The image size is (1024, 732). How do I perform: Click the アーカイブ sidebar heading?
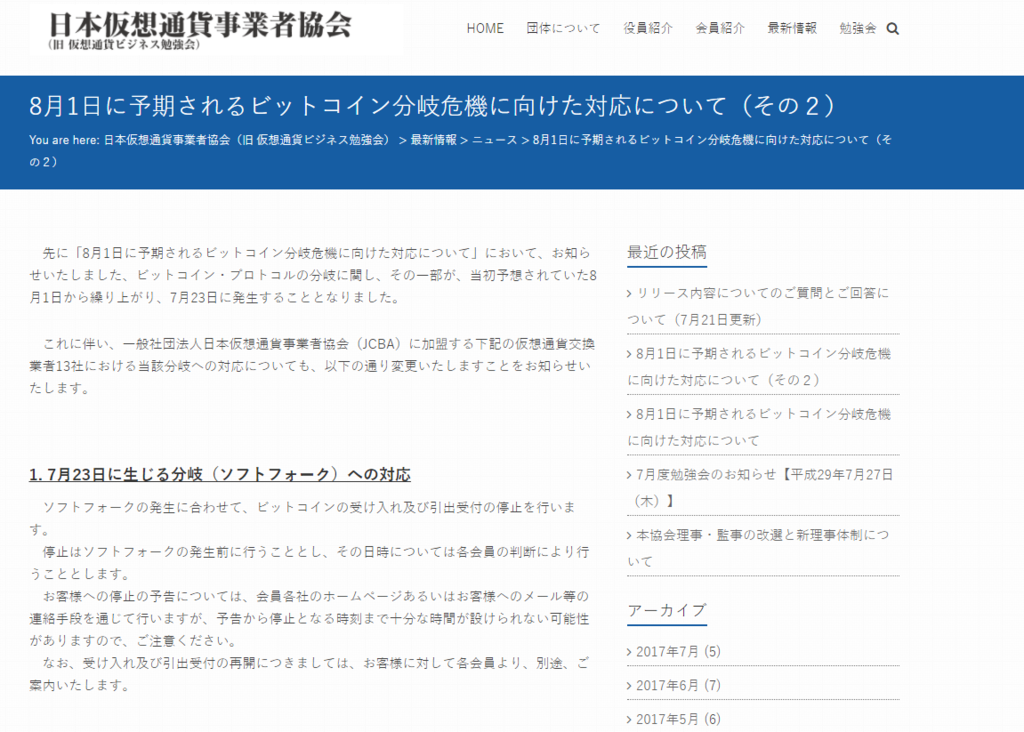tap(667, 611)
